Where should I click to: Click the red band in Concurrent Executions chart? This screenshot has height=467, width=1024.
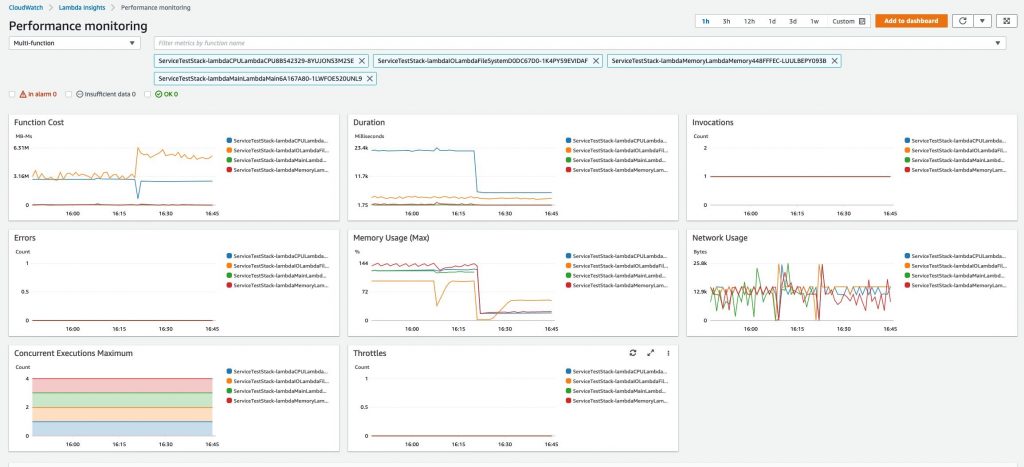122,385
